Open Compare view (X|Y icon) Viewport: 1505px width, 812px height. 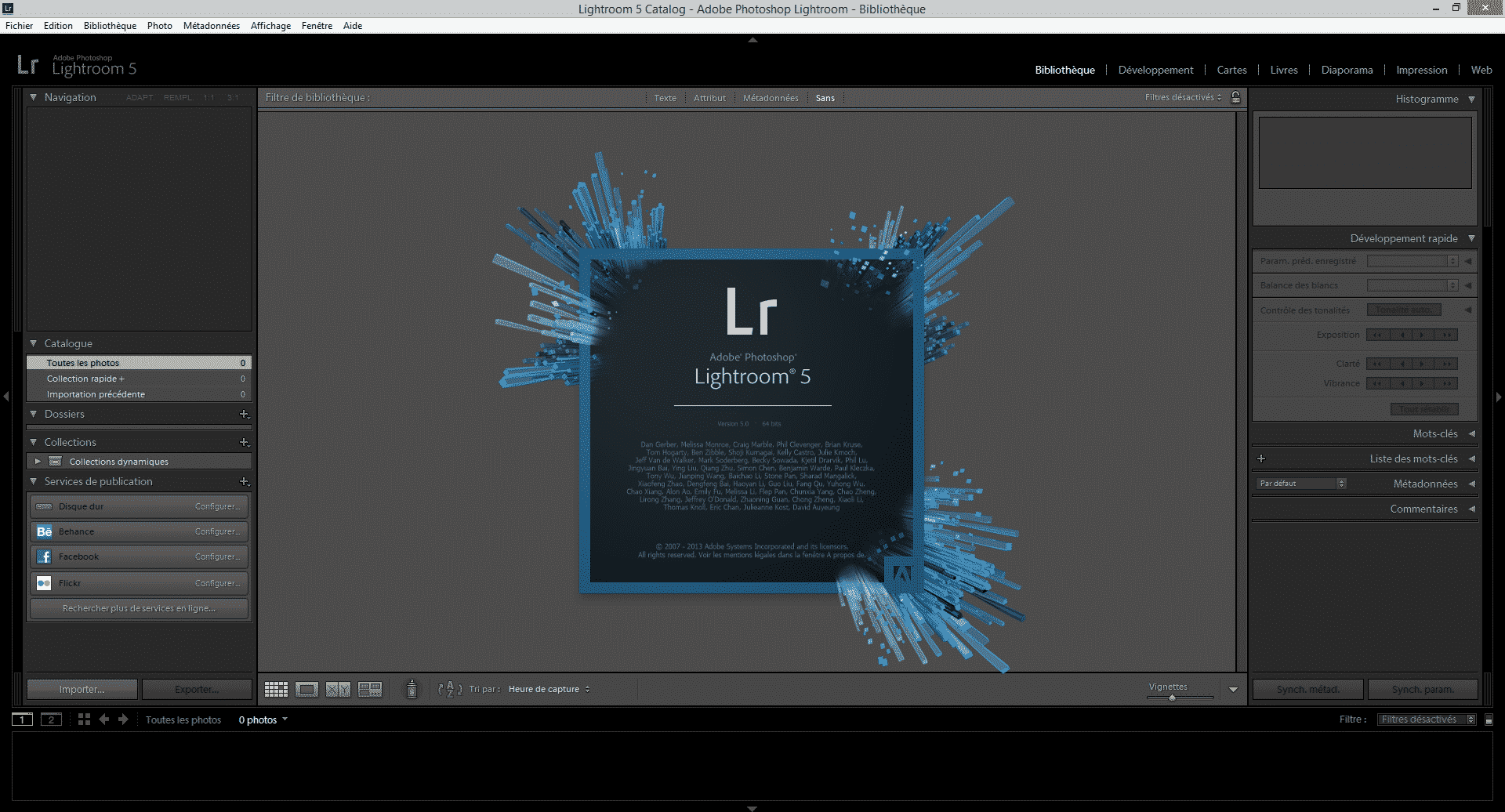click(x=338, y=690)
